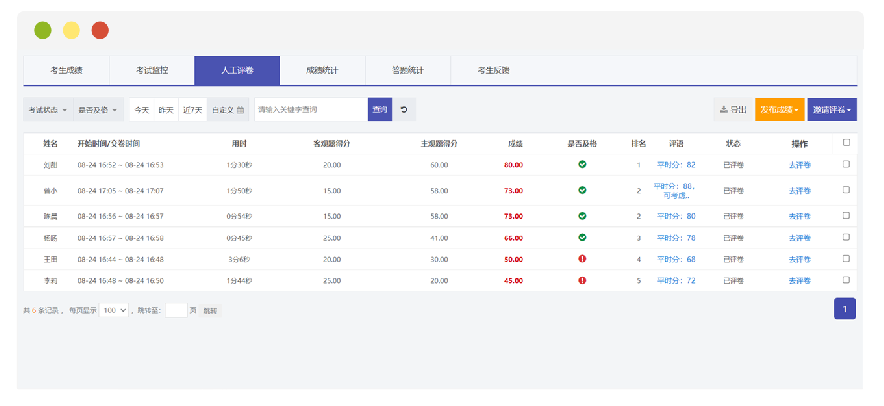Image resolution: width=884 pixels, height=406 pixels.
Task: Tick the select-all checkbox in the table header
Action: [x=846, y=143]
